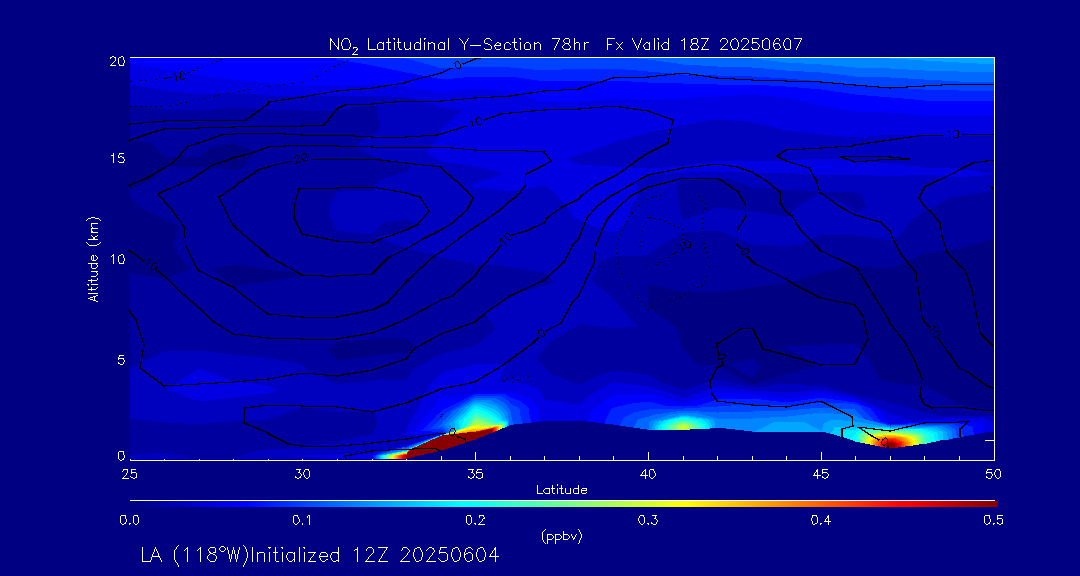Click the "LA (118°W)" location text
The width and height of the screenshot is (1080, 576).
(195, 555)
